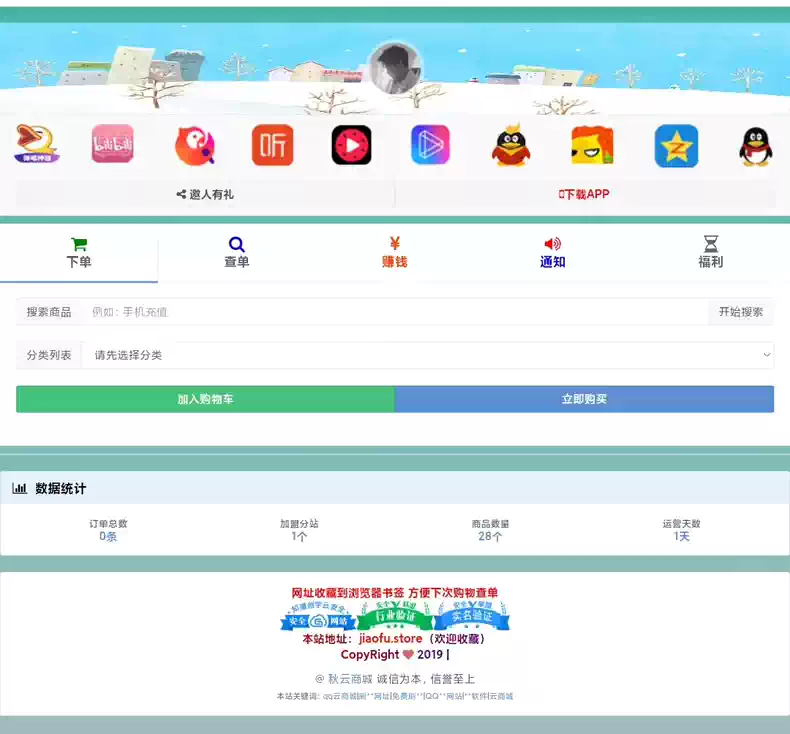
Task: Click the 加入购物车 button
Action: coord(206,399)
